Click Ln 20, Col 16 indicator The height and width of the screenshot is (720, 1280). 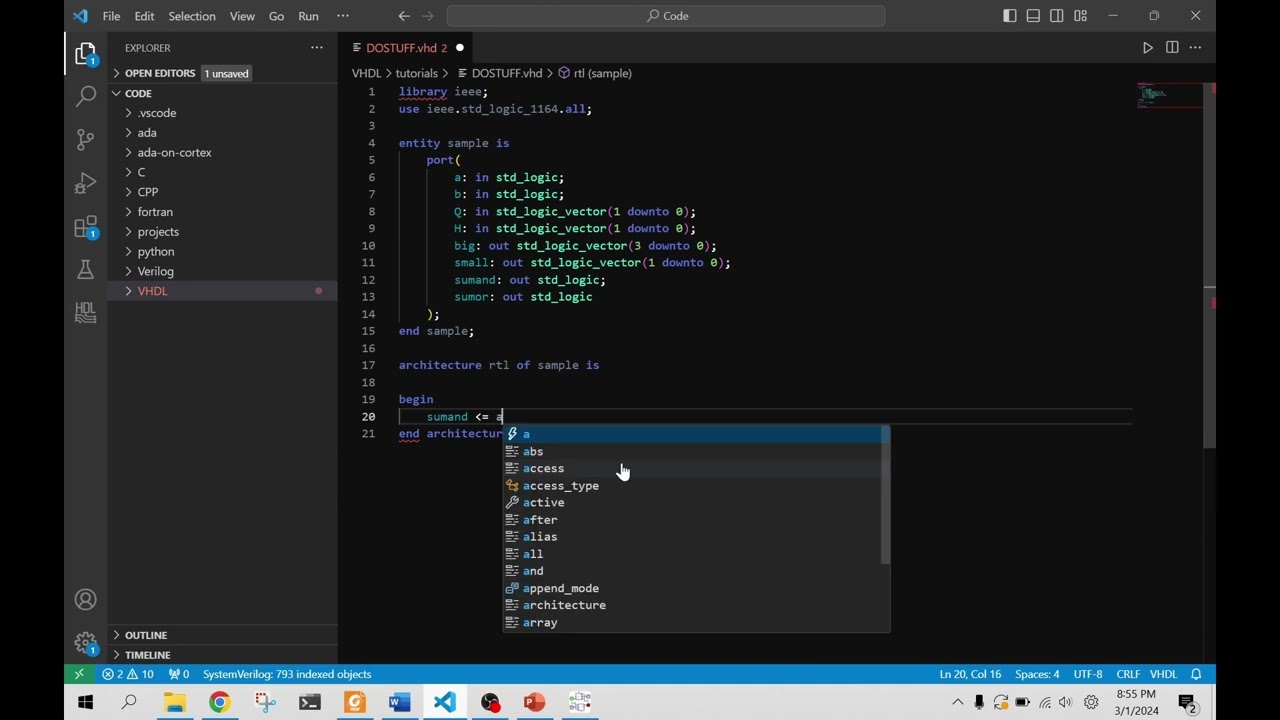click(970, 674)
